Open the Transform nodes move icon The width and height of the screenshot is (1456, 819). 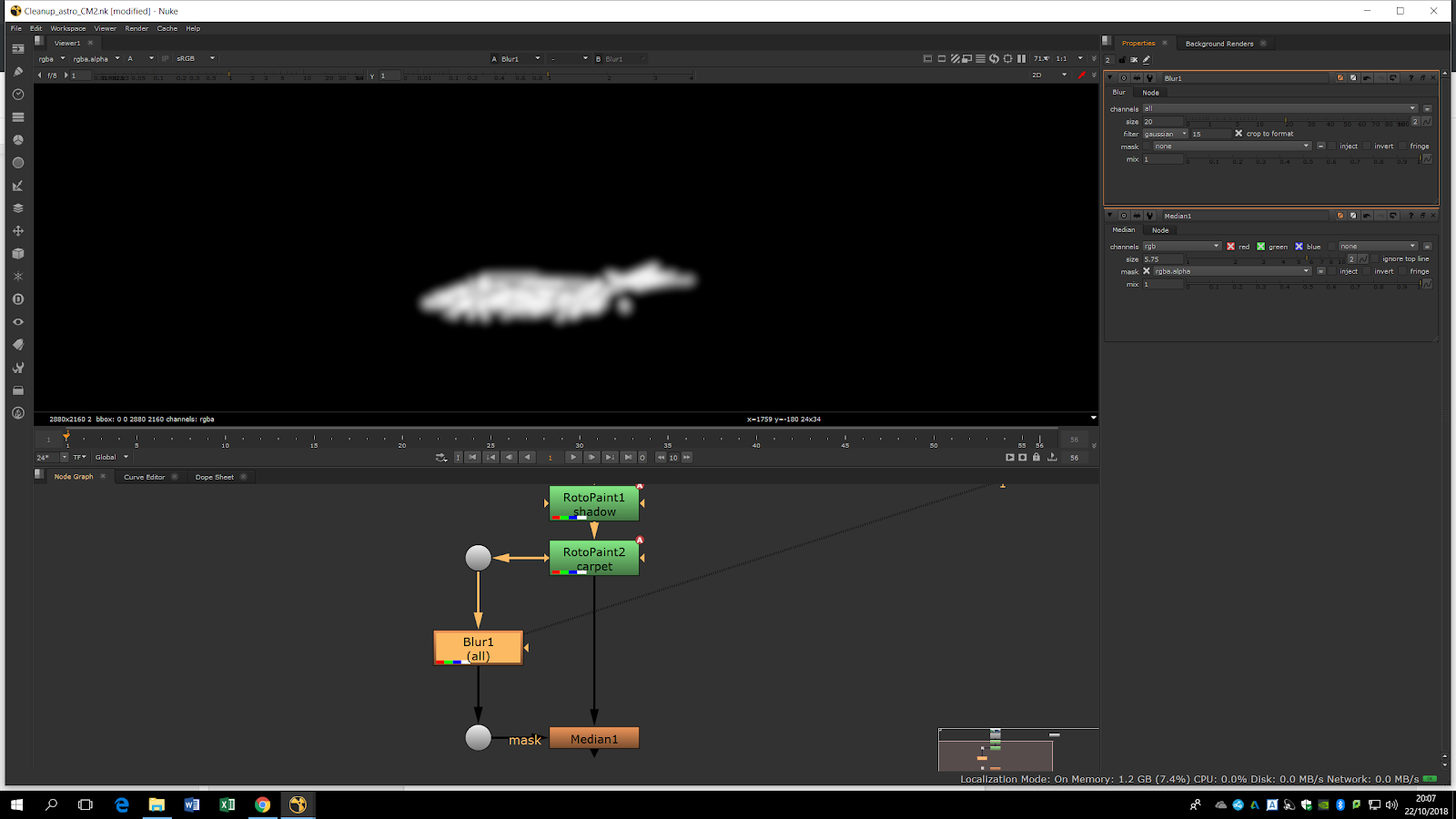[17, 231]
